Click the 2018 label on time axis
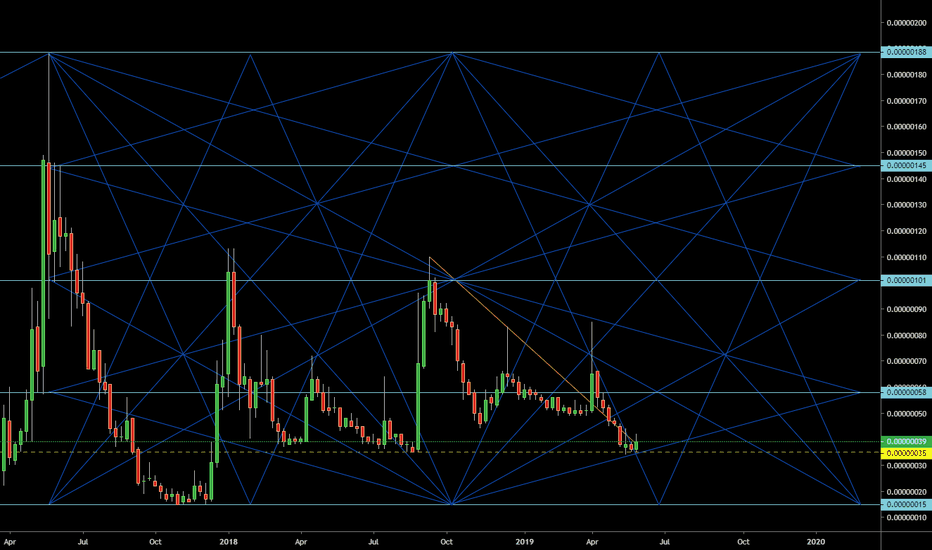 point(228,542)
